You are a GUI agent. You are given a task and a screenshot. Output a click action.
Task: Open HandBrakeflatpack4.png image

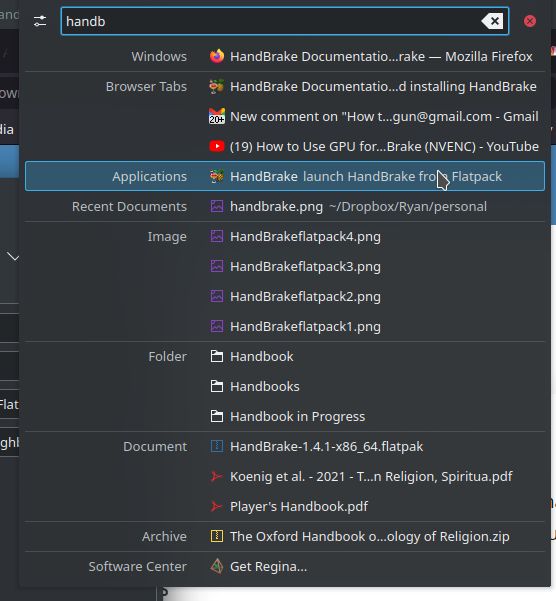point(305,236)
